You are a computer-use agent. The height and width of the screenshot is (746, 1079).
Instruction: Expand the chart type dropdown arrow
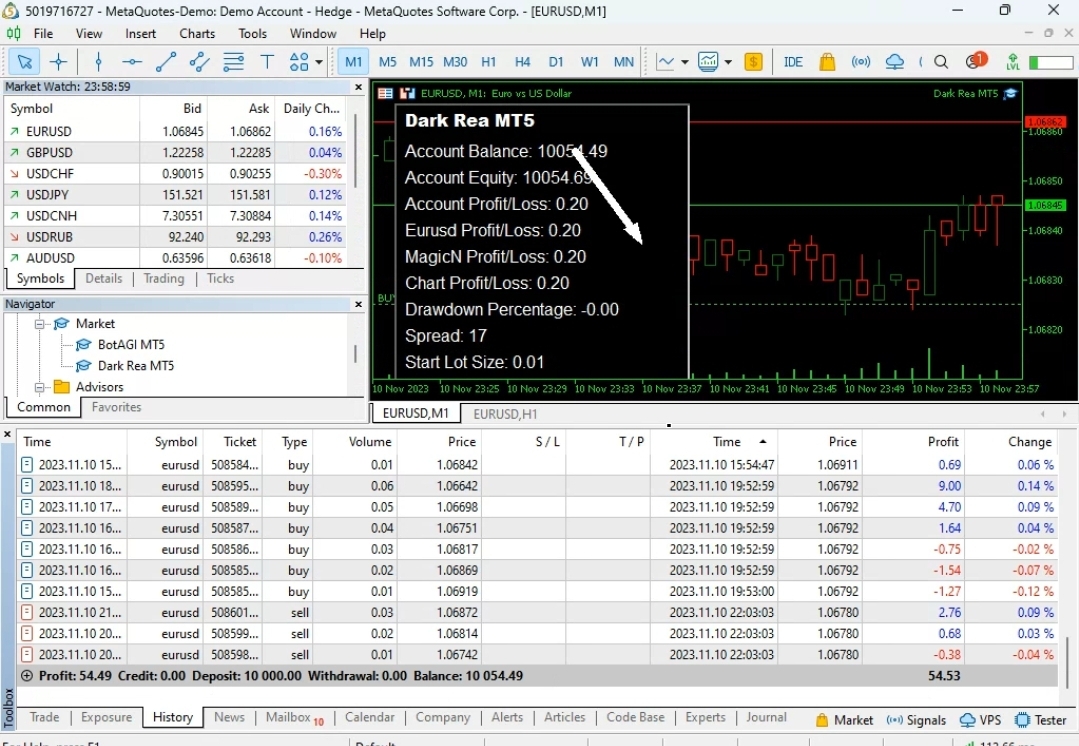click(x=685, y=62)
